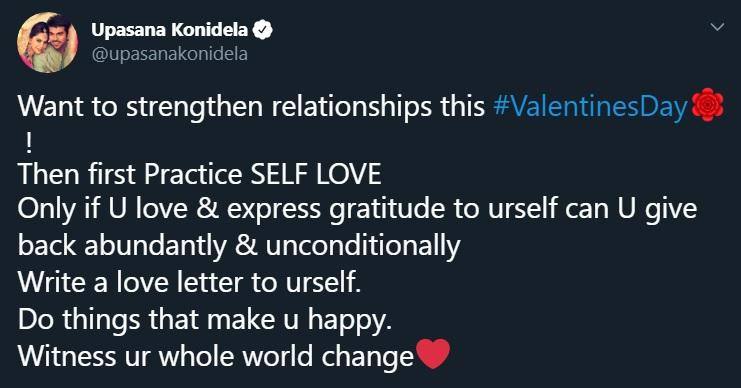
Task: Open the tweet options chevron menu
Action: (717, 27)
